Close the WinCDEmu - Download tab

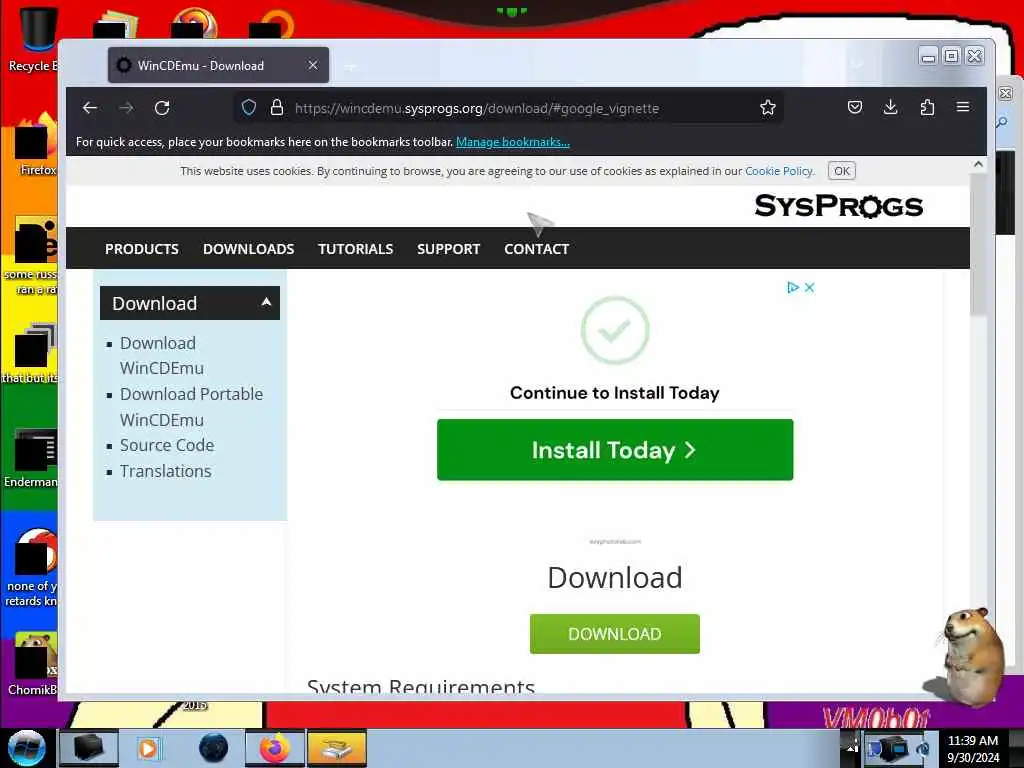[313, 65]
